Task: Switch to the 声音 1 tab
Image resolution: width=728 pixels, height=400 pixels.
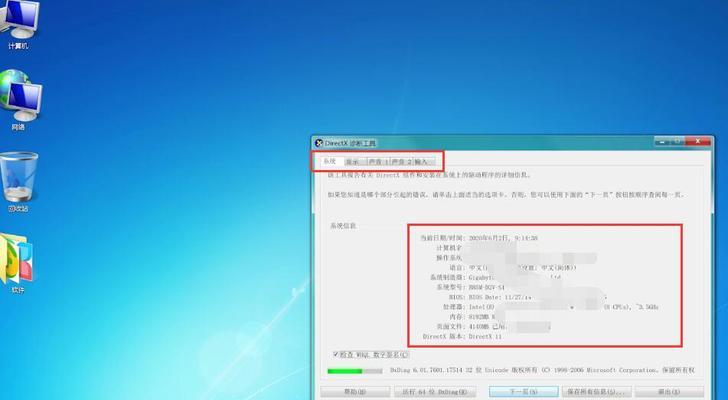Action: 378,162
